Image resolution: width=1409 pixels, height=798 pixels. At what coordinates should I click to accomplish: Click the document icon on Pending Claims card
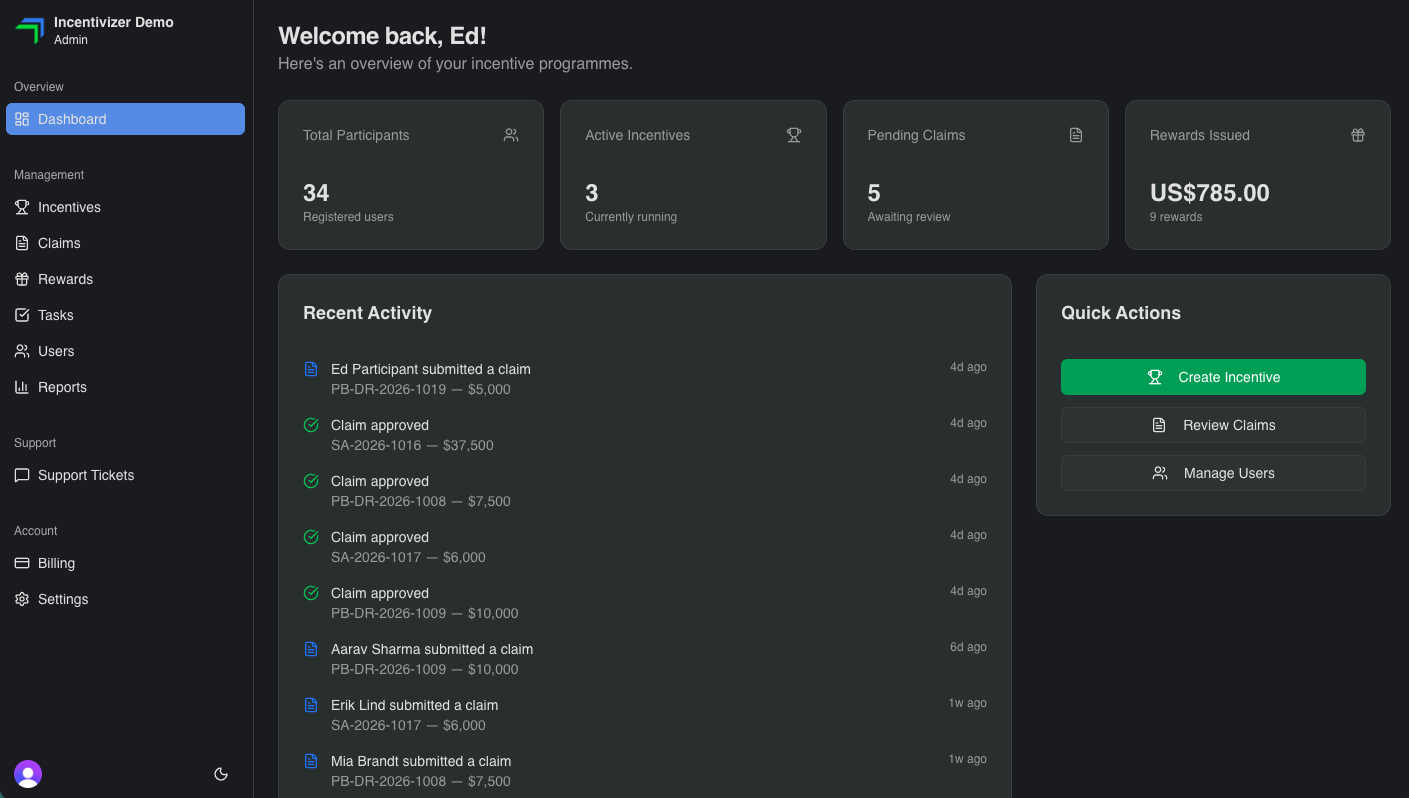(1076, 135)
